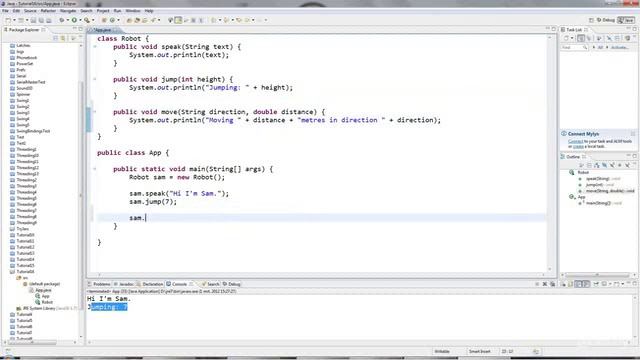Click the Open Perspective icon
The width and height of the screenshot is (640, 360).
click(x=591, y=20)
